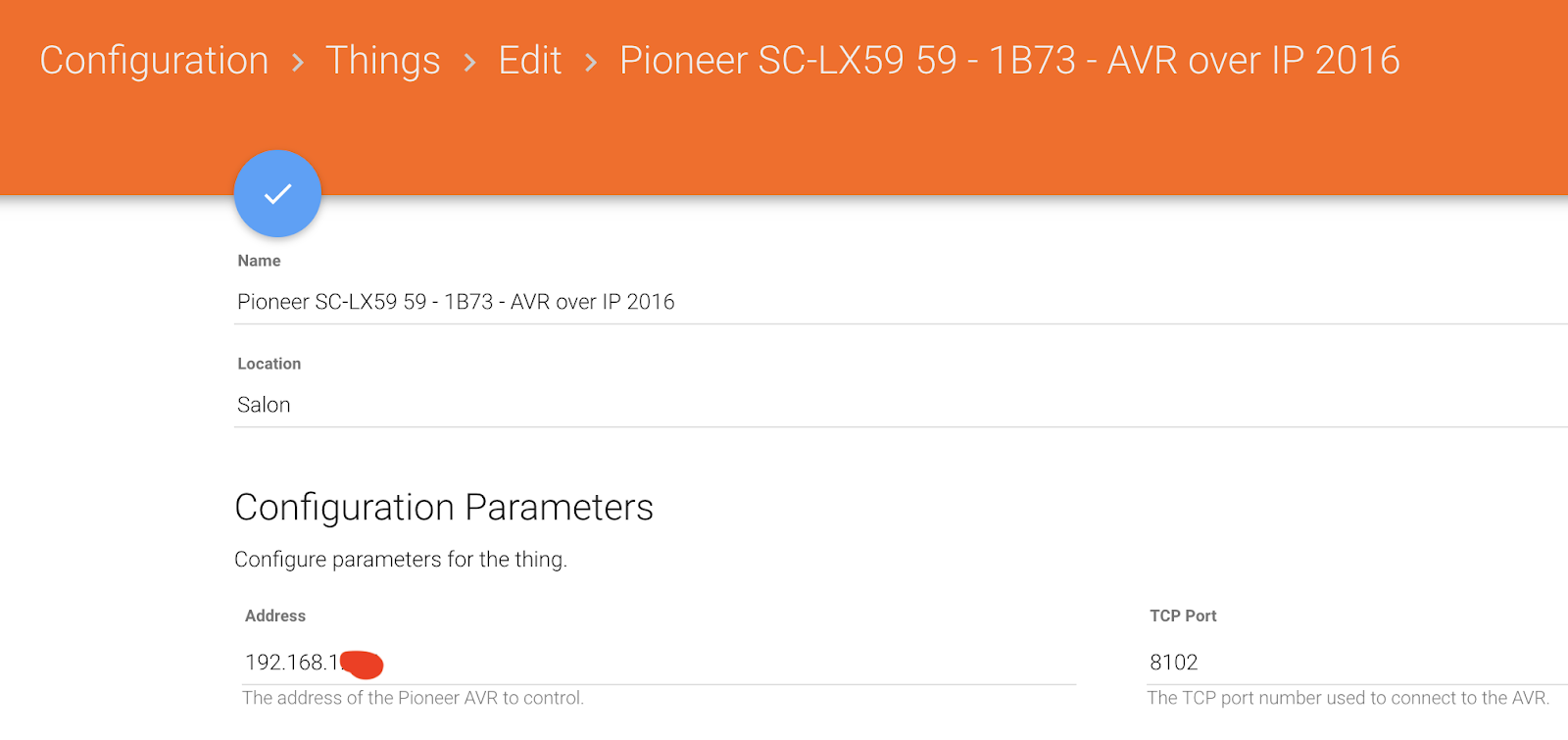
Task: Click the red scribble over the IP address
Action: tap(363, 664)
